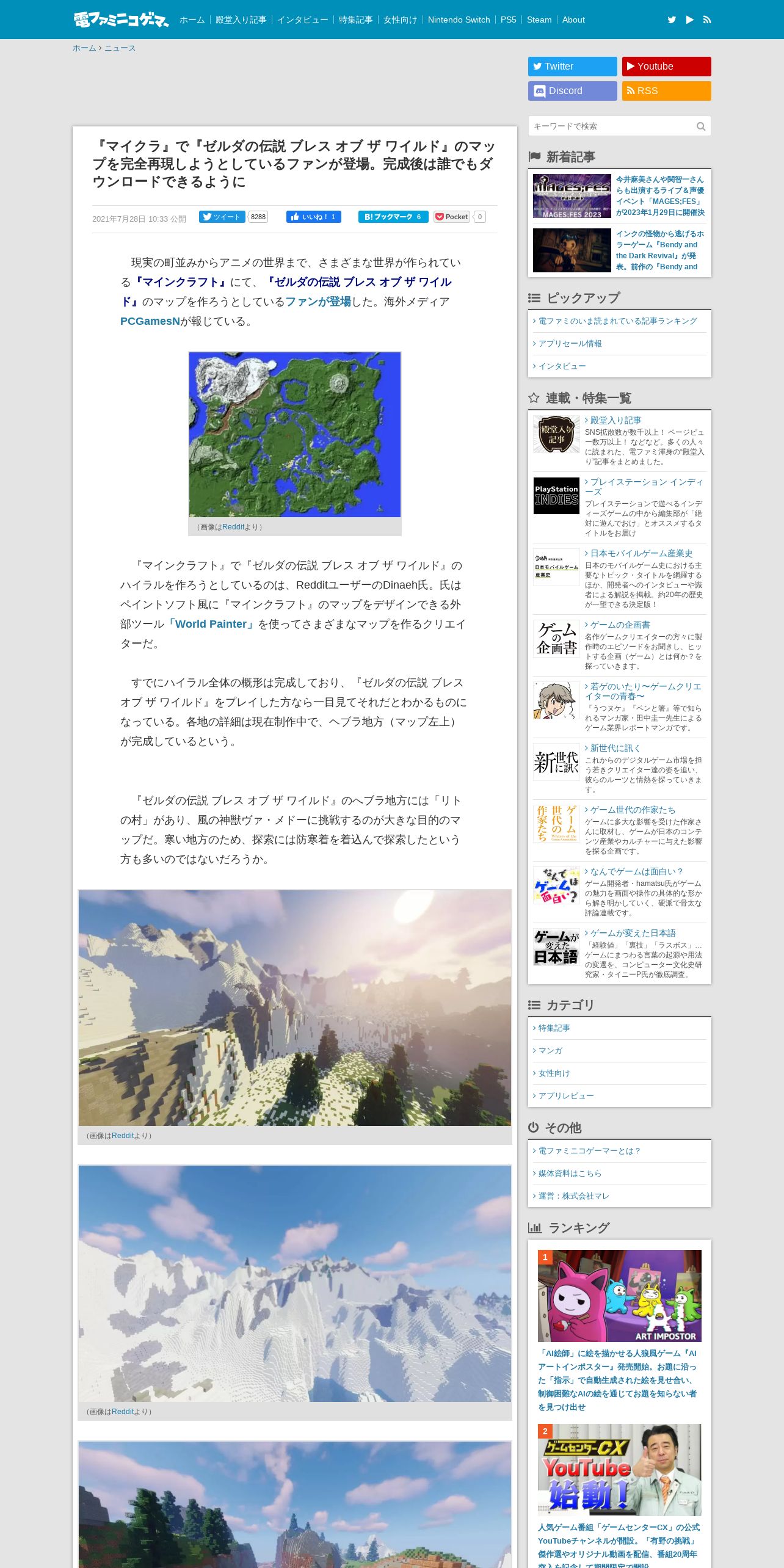Open インタビュー in pickup list
The image size is (784, 1568).
tap(562, 366)
